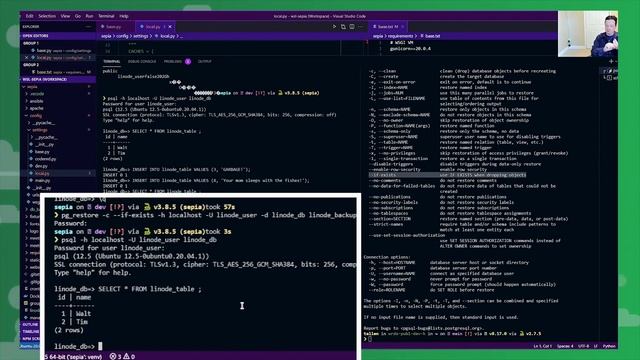Click Spaces: 4 indentation in status bar

click(565, 346)
